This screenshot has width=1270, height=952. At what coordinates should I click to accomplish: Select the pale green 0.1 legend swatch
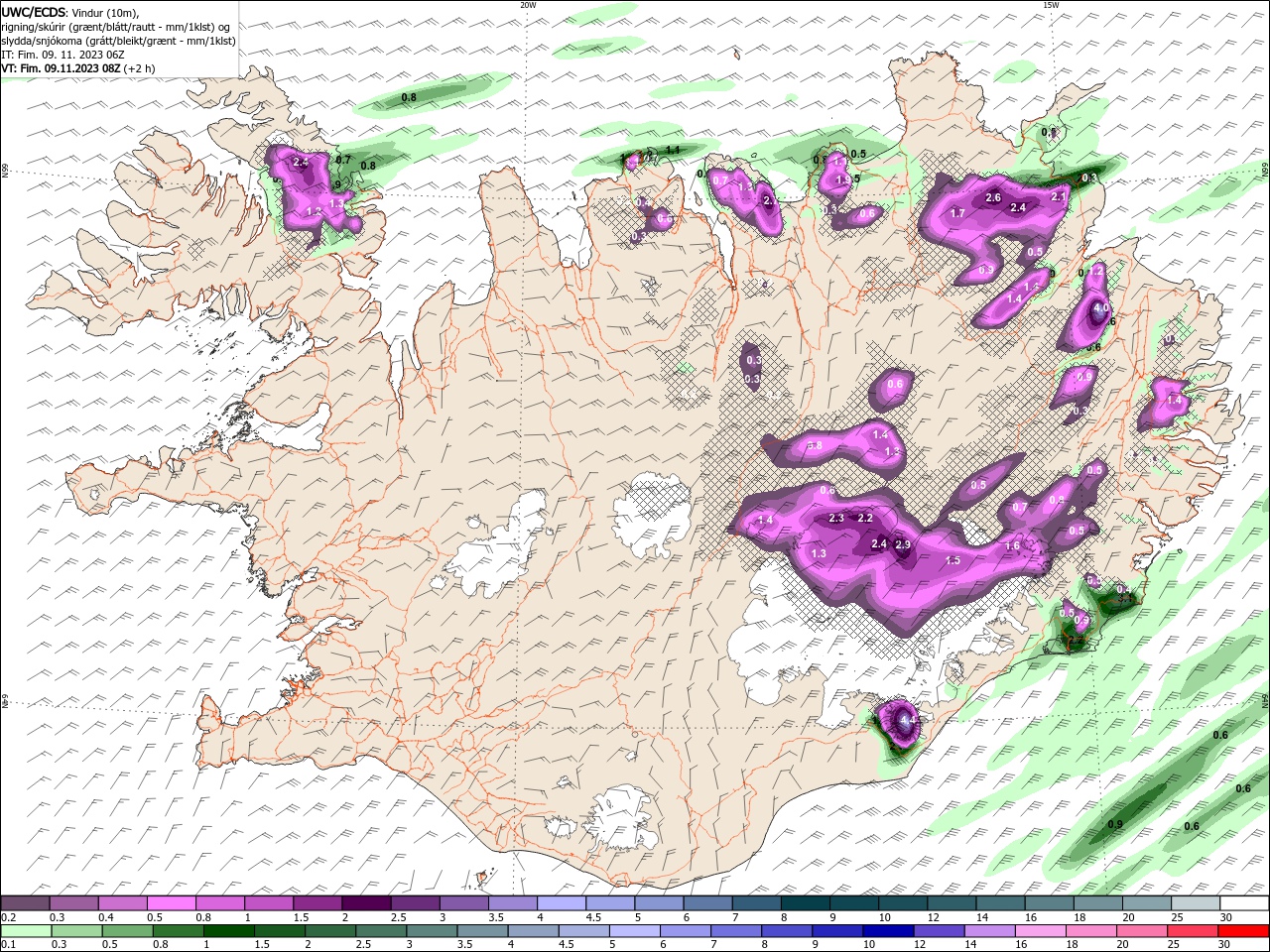coord(26,931)
